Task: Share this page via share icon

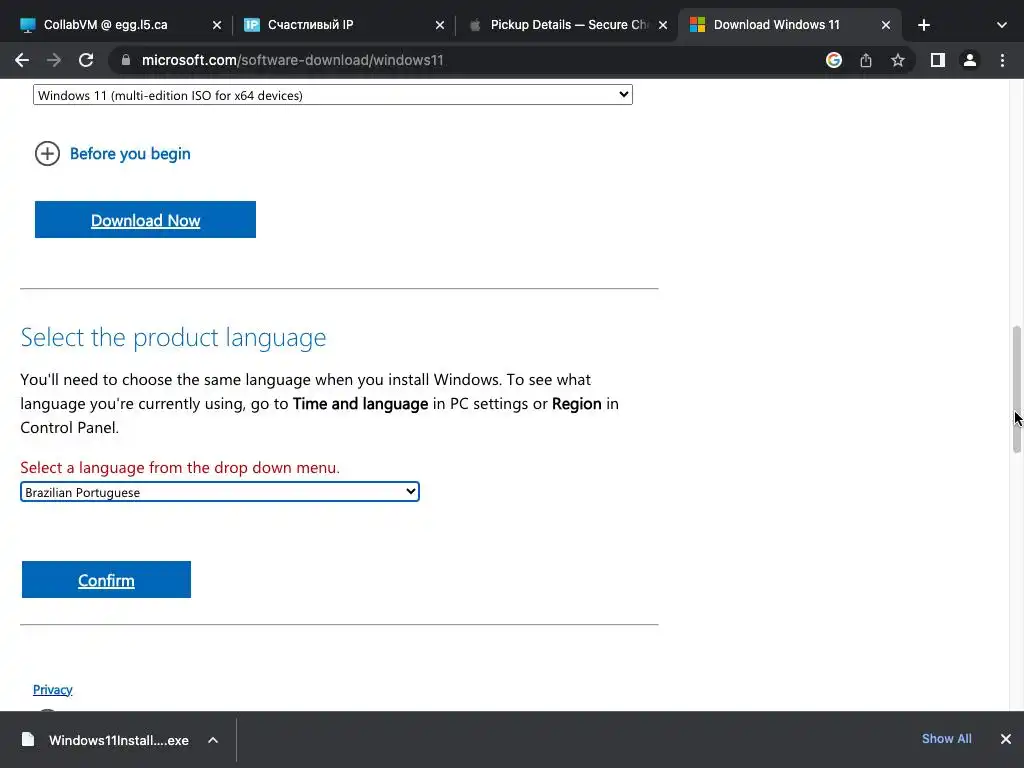Action: (866, 60)
